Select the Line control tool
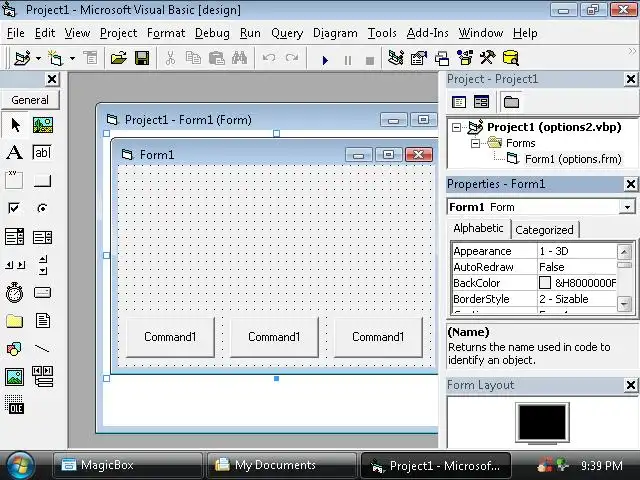The image size is (640, 480). point(42,349)
